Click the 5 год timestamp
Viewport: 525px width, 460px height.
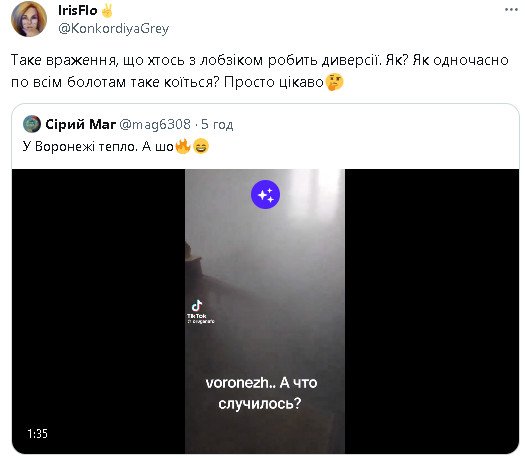click(x=217, y=125)
